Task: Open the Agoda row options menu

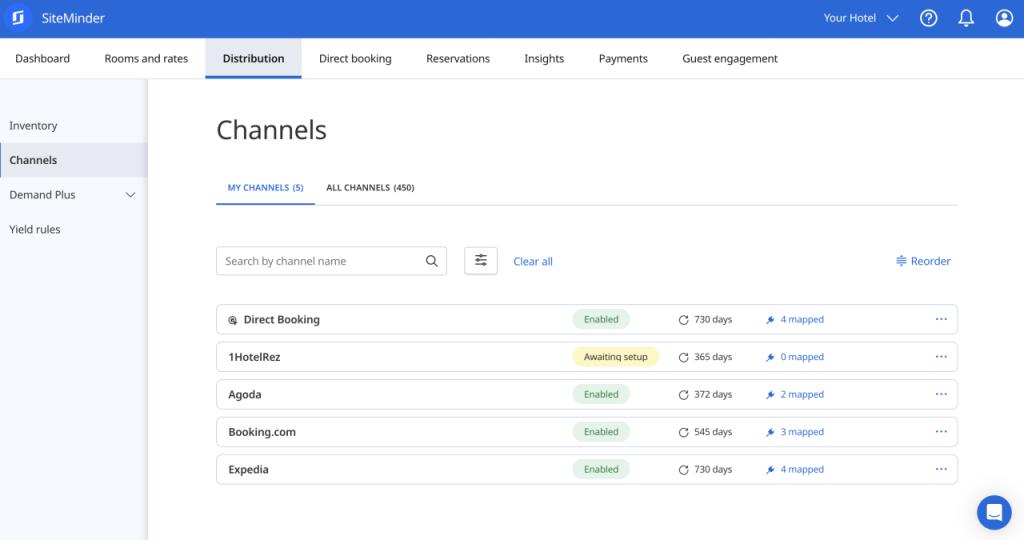Action: pyautogui.click(x=941, y=394)
